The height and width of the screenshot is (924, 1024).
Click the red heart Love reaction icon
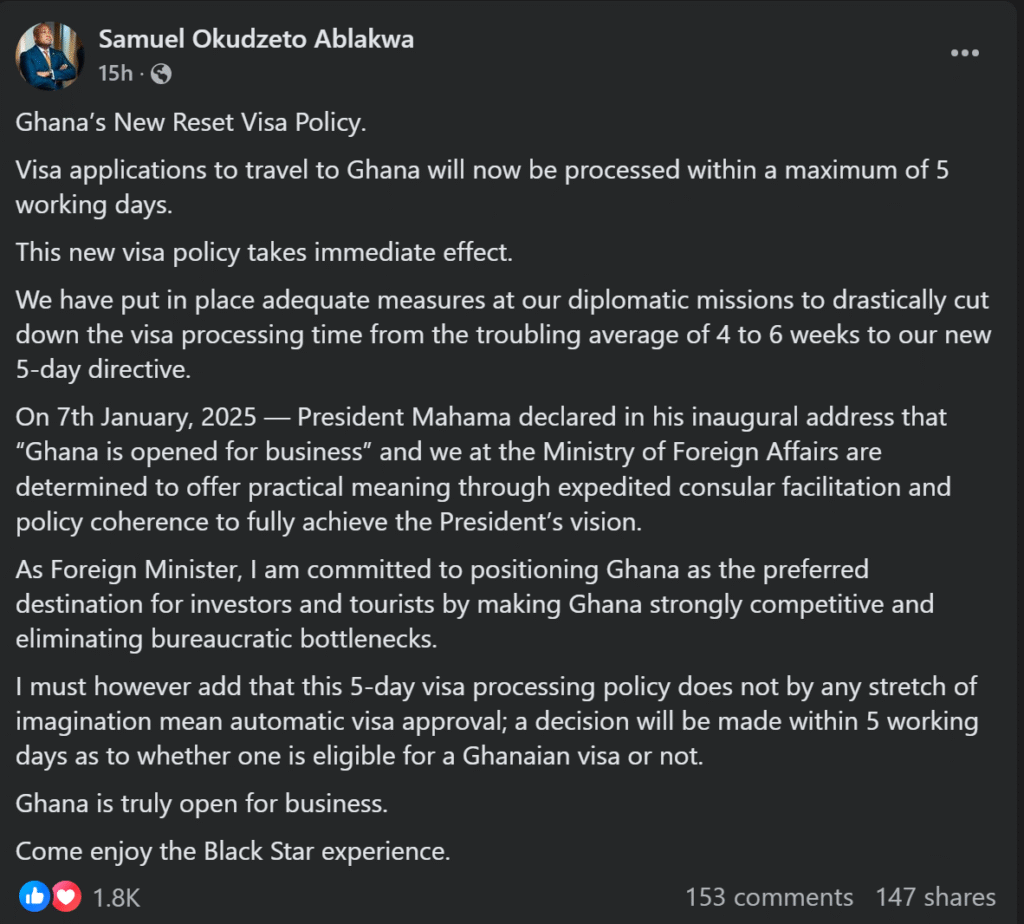coord(66,897)
